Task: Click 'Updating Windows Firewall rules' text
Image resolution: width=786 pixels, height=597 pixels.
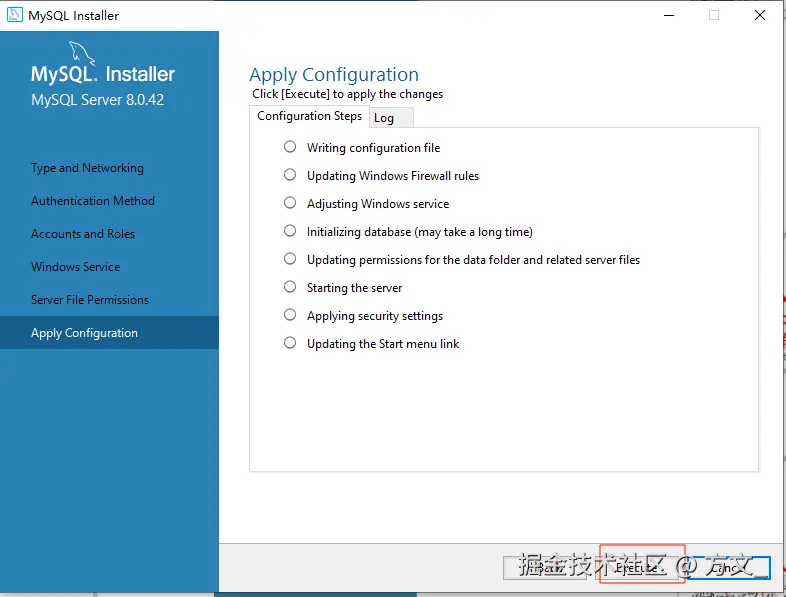Action: pos(393,176)
